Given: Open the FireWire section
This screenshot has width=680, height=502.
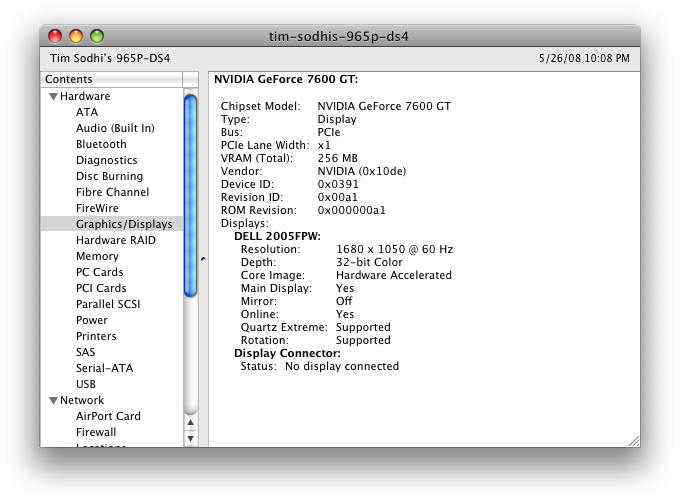Looking at the screenshot, I should [x=97, y=208].
